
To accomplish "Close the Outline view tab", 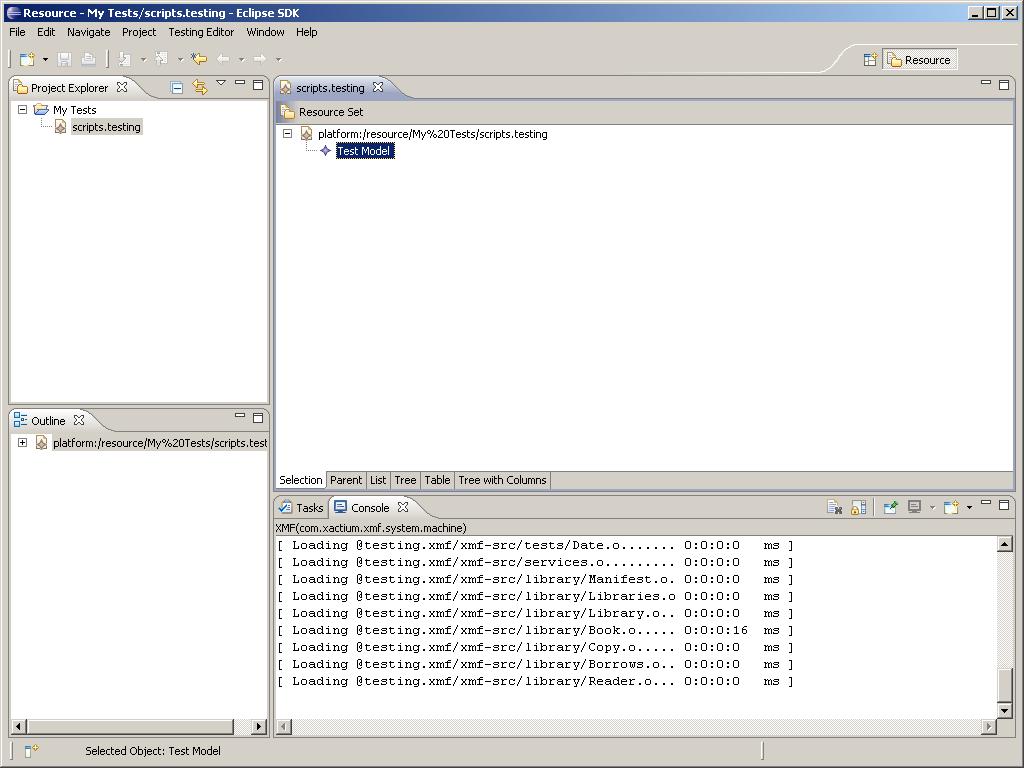I will pyautogui.click(x=79, y=420).
